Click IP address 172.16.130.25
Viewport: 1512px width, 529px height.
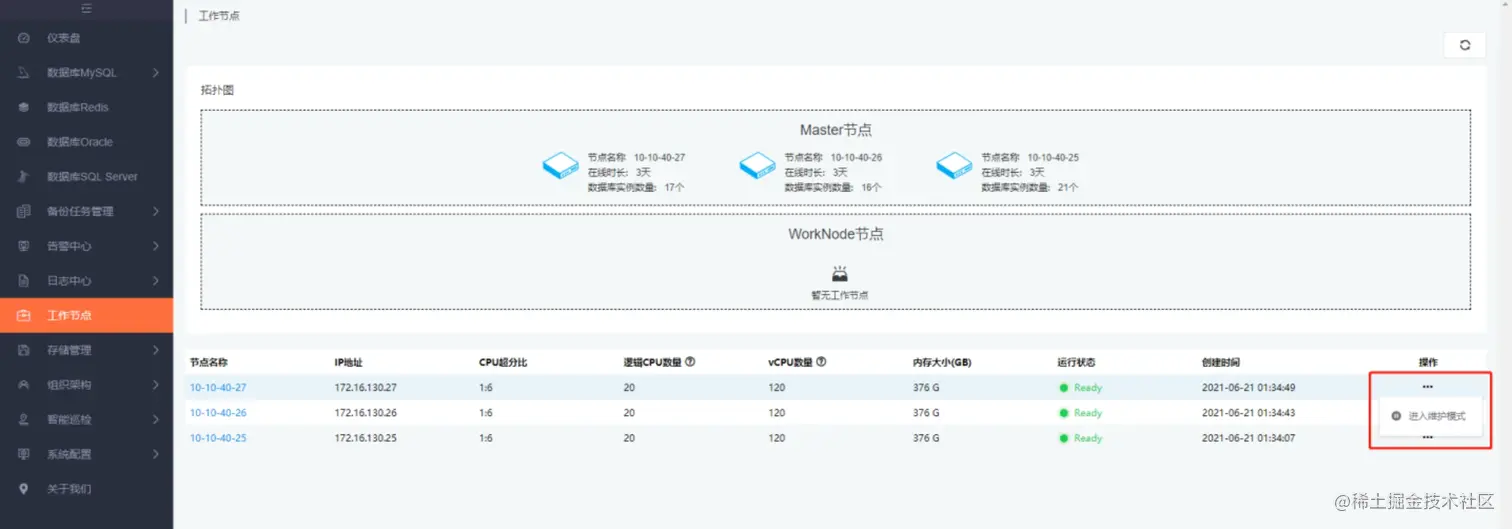(365, 438)
